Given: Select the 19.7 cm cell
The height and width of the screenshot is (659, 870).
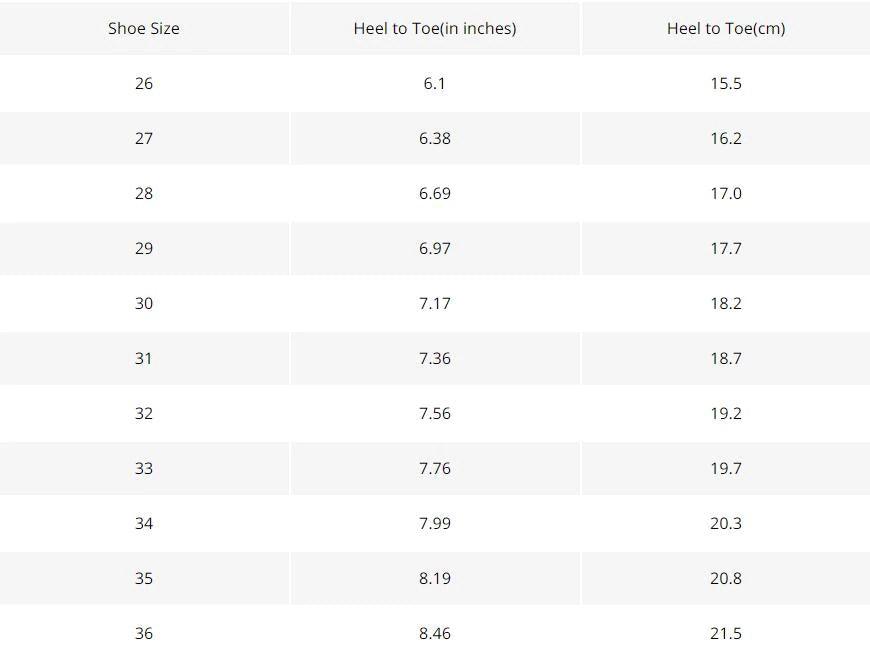Looking at the screenshot, I should click(726, 468).
